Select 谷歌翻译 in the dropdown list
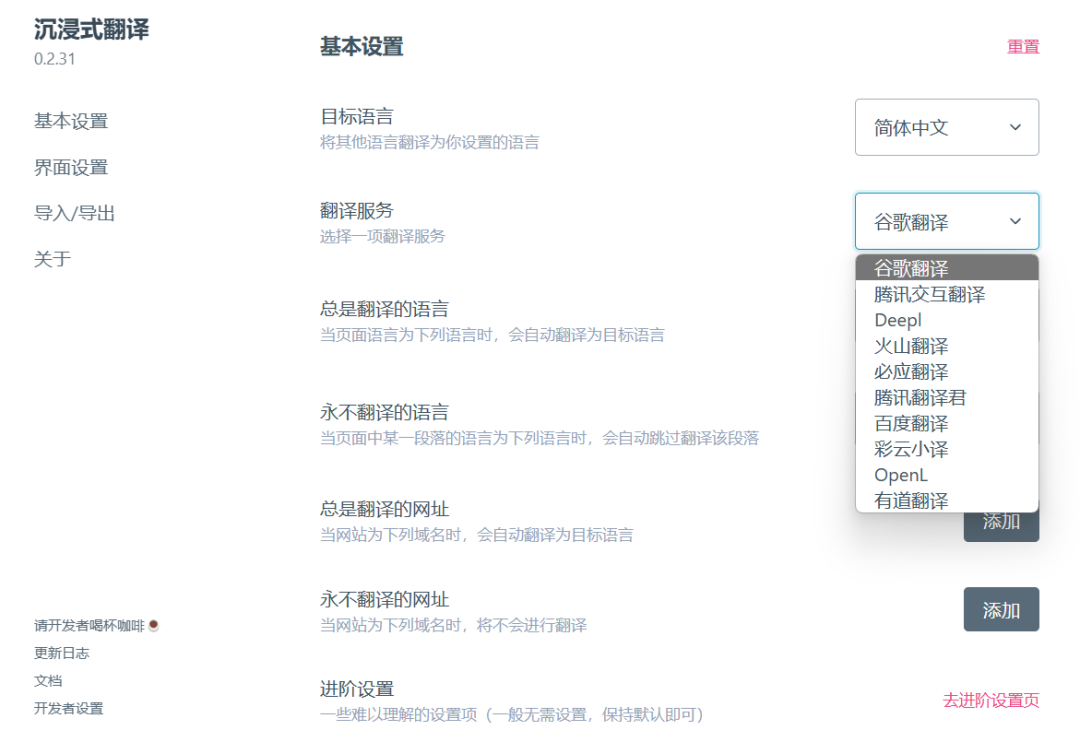This screenshot has height=742, width=1080. click(x=946, y=268)
